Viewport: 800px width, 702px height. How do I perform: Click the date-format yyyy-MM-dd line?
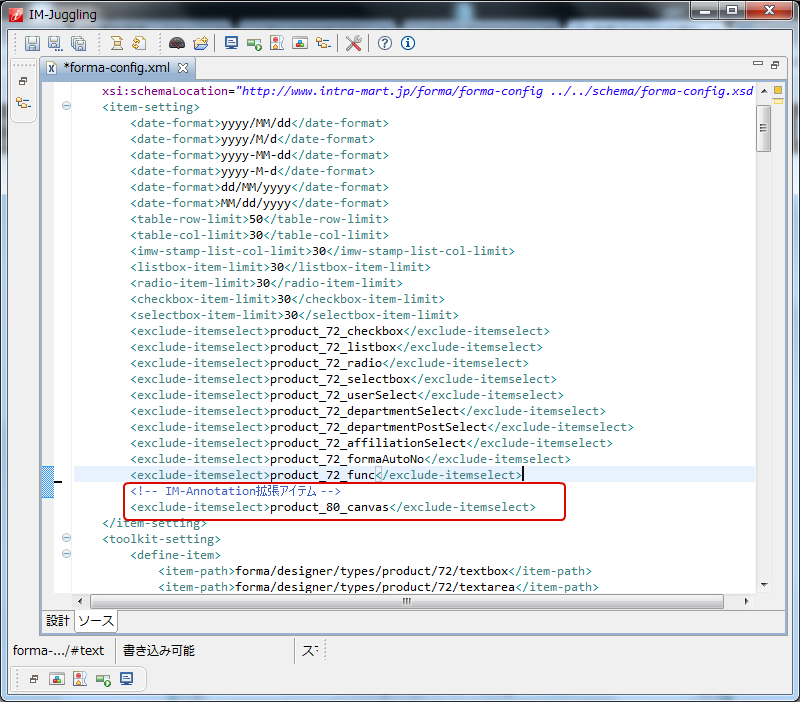point(259,155)
